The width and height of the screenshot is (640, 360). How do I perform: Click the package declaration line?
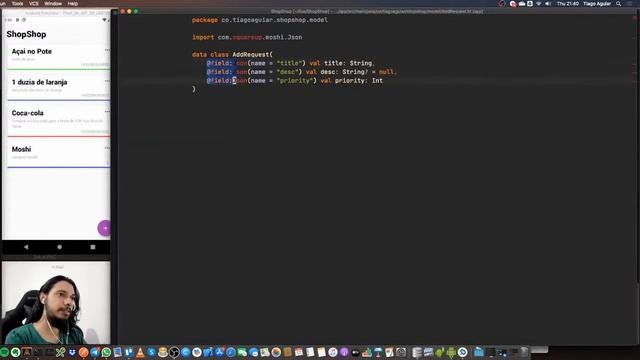coord(260,20)
